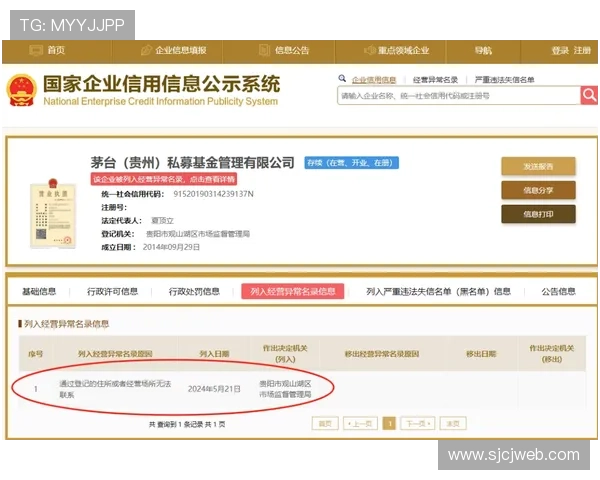Click the 发送报告 button
This screenshot has width=600, height=480.
point(538,167)
